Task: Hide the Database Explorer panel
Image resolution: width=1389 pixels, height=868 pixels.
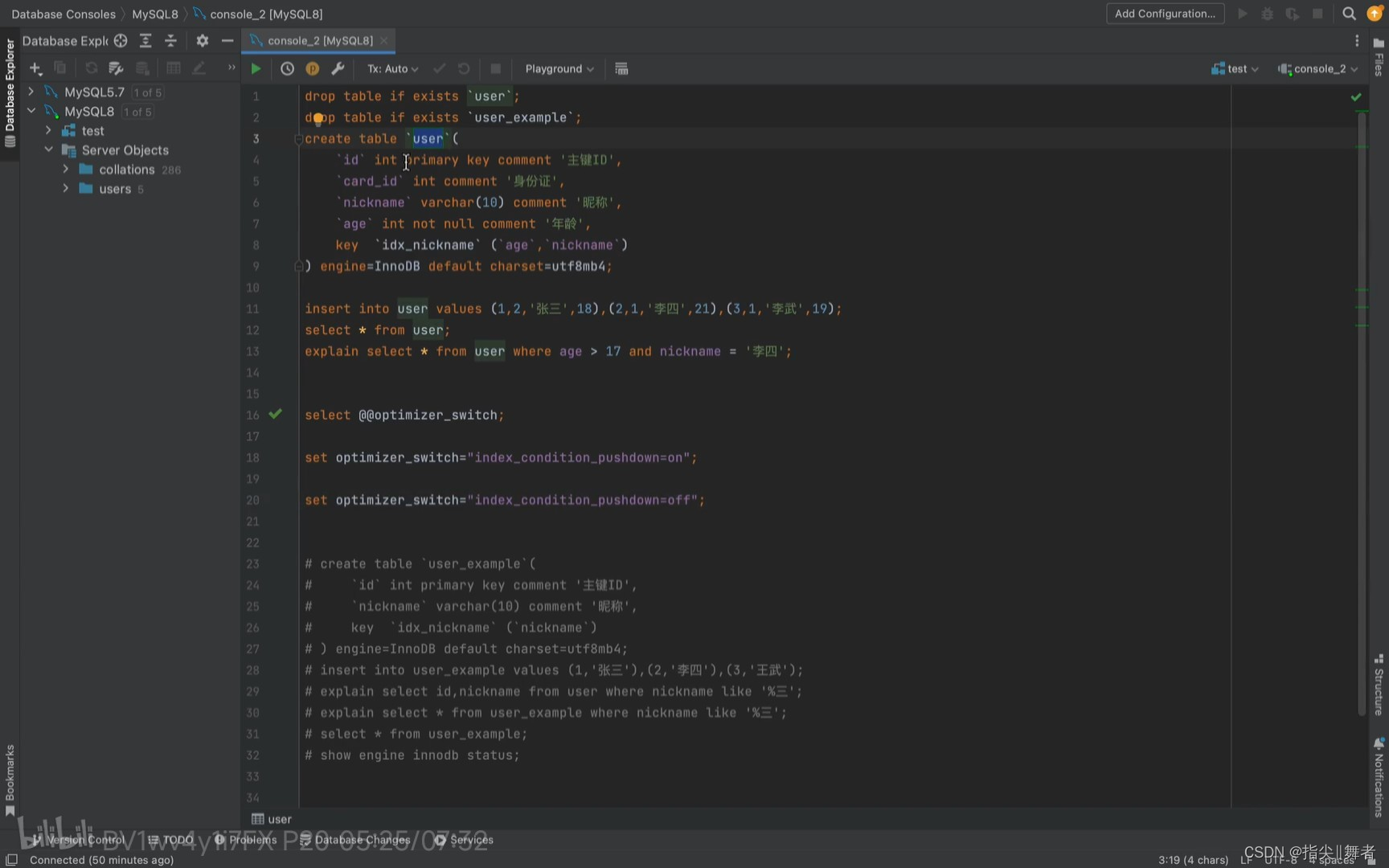Action: tap(227, 41)
